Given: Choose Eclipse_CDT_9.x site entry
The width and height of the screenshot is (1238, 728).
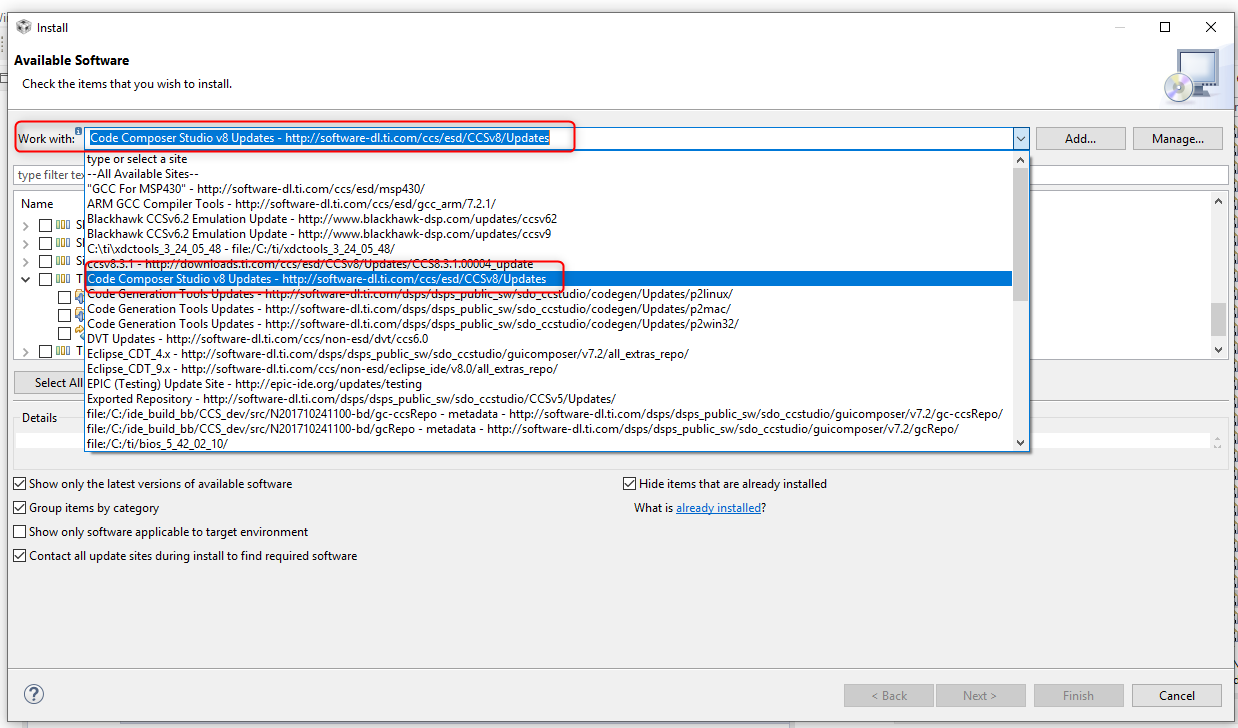Looking at the screenshot, I should (548, 369).
